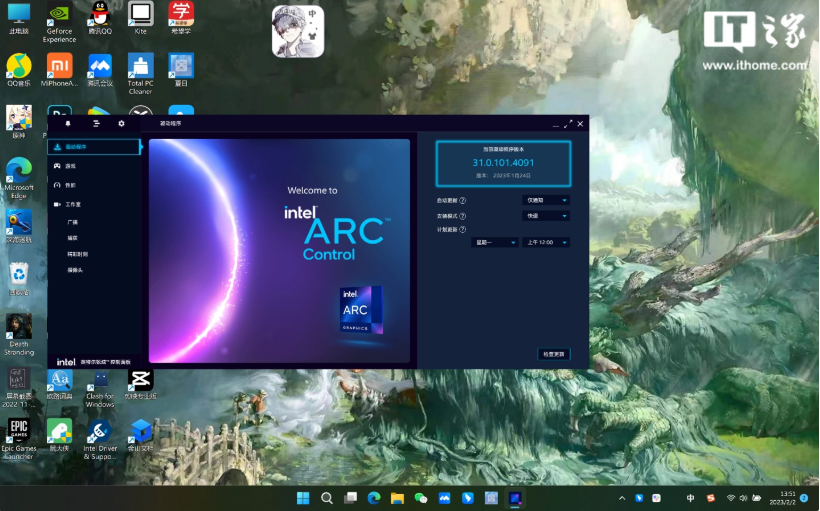Open the Studio (工作室) camera section
820x511 pixels.
72,204
